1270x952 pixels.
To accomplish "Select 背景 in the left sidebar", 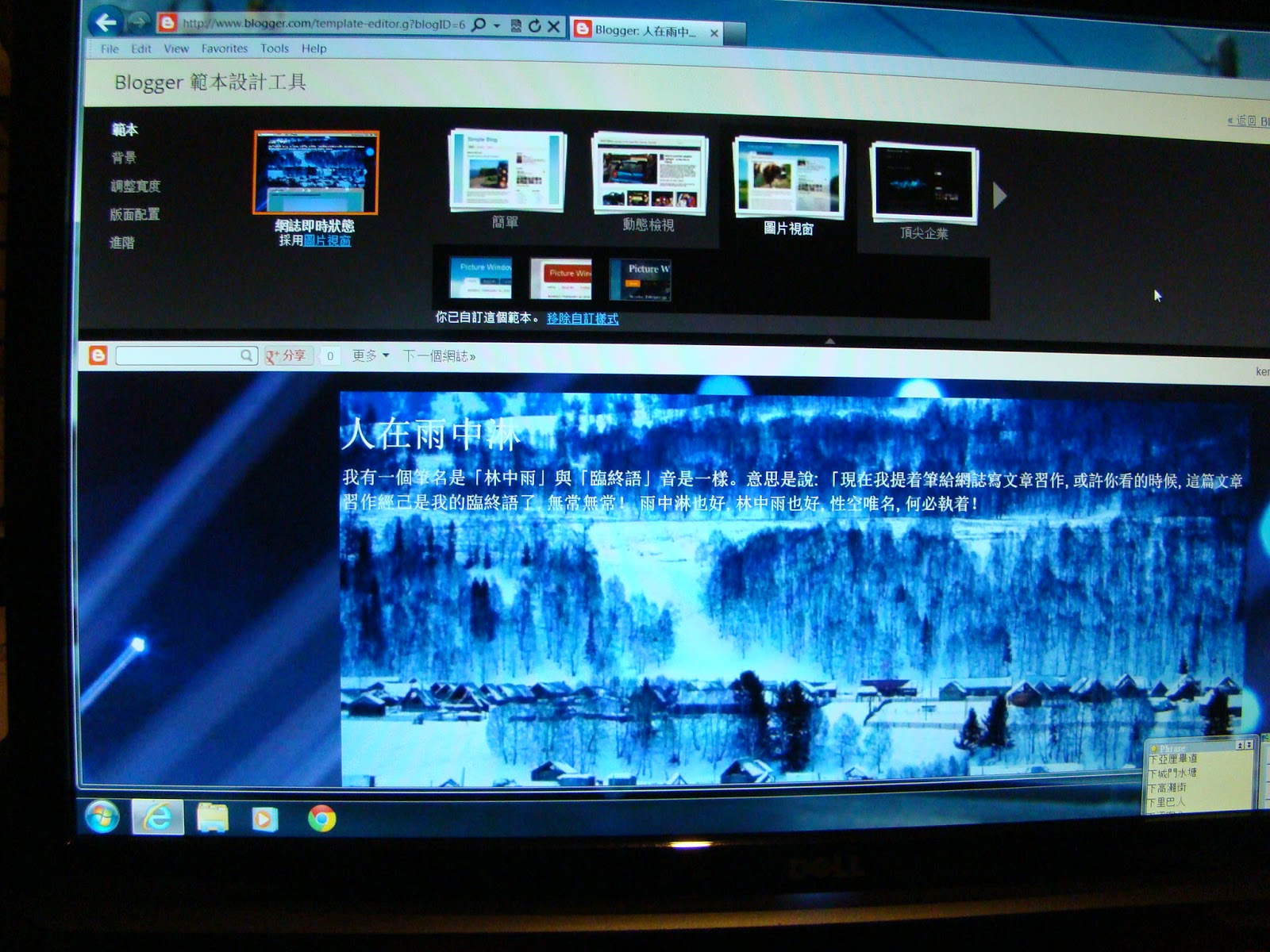I will click(123, 157).
